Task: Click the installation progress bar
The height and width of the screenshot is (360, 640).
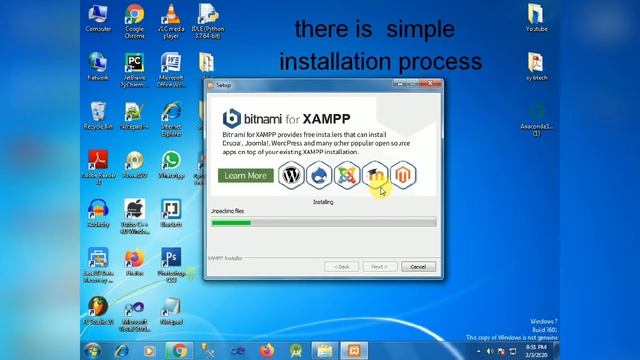Action: [x=324, y=222]
